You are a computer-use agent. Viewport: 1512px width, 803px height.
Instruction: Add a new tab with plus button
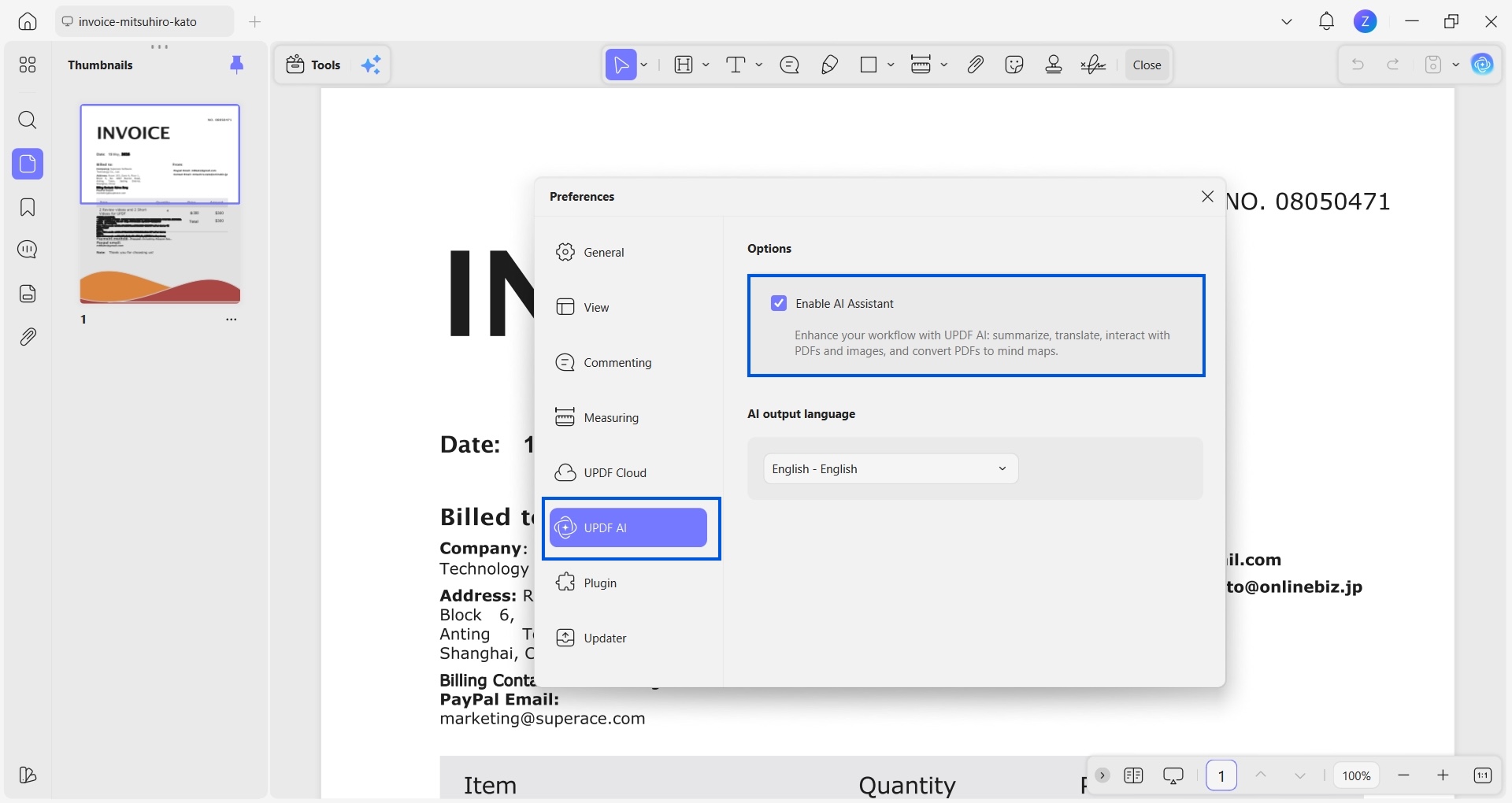[x=254, y=22]
